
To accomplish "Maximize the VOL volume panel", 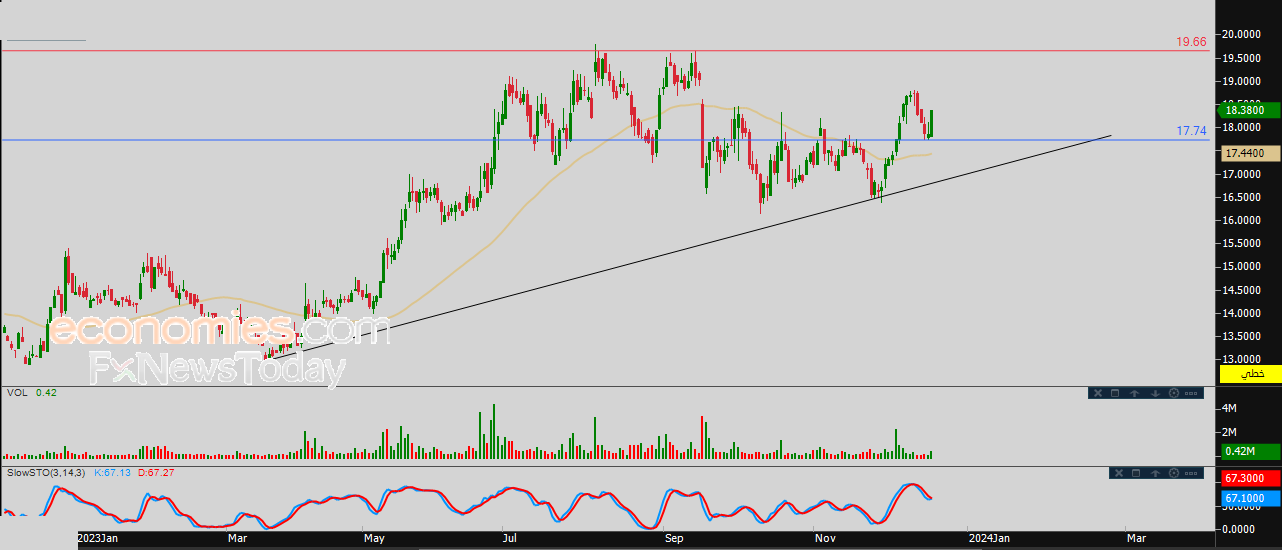I will click(x=1115, y=393).
